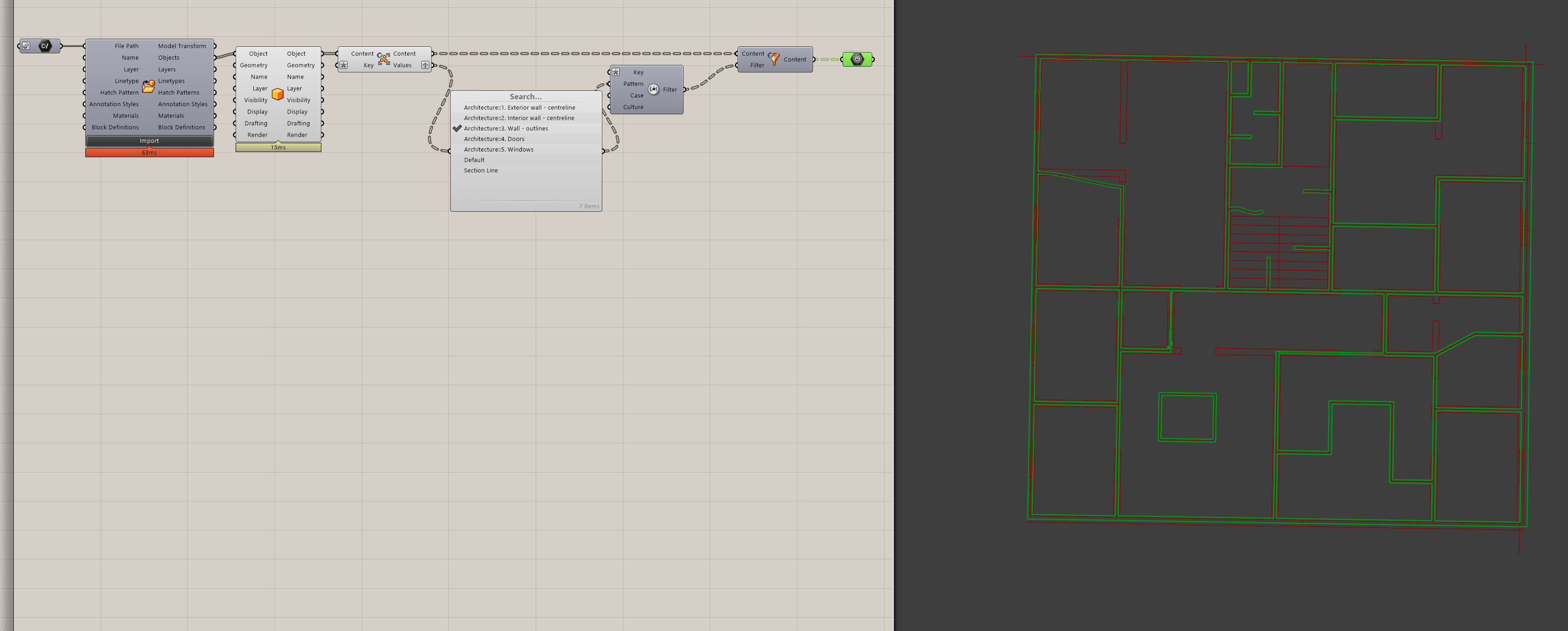This screenshot has height=631, width=1568.
Task: Click the red 63ms profiler bar
Action: (149, 152)
